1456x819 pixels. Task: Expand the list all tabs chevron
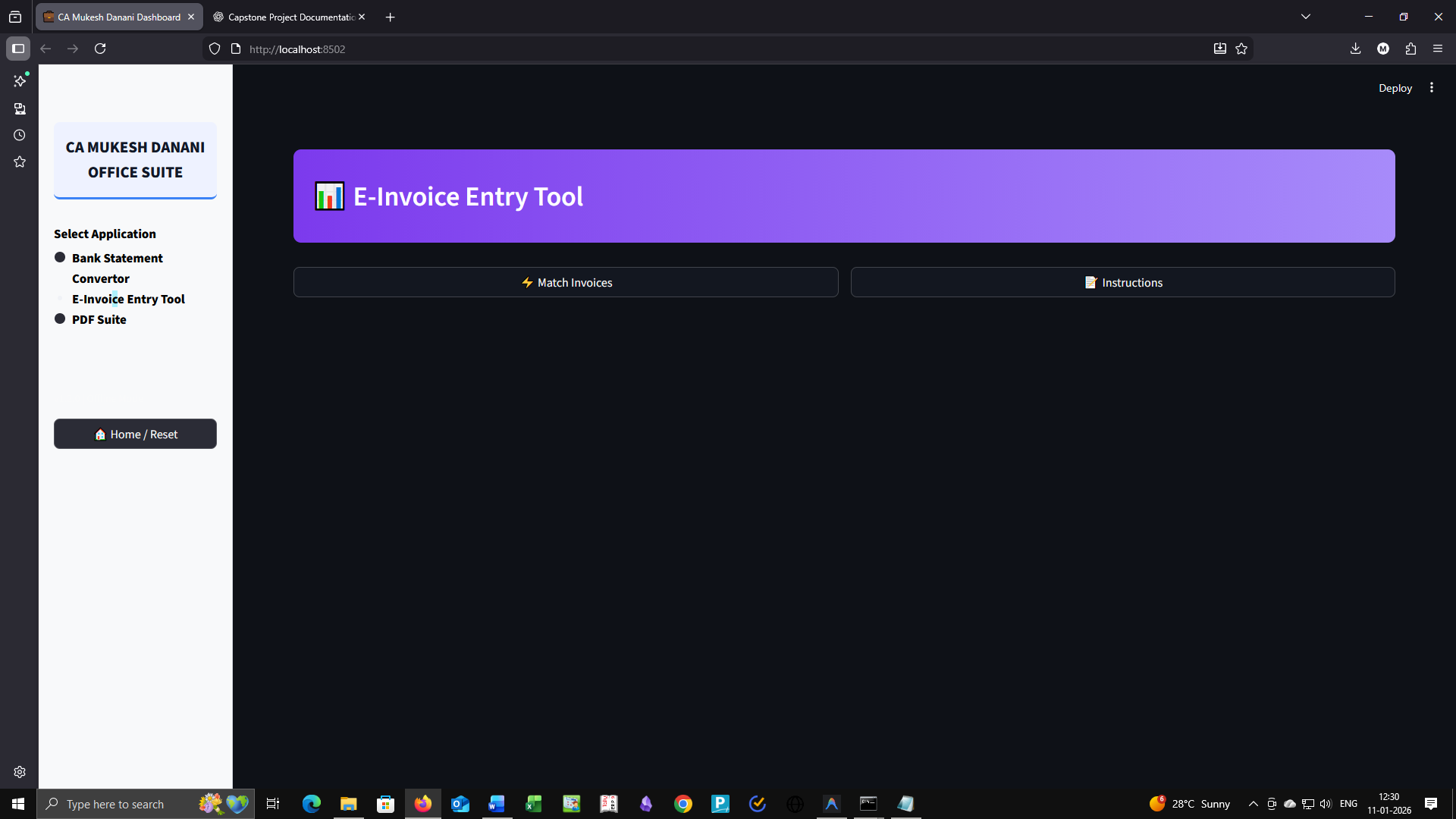point(1306,17)
